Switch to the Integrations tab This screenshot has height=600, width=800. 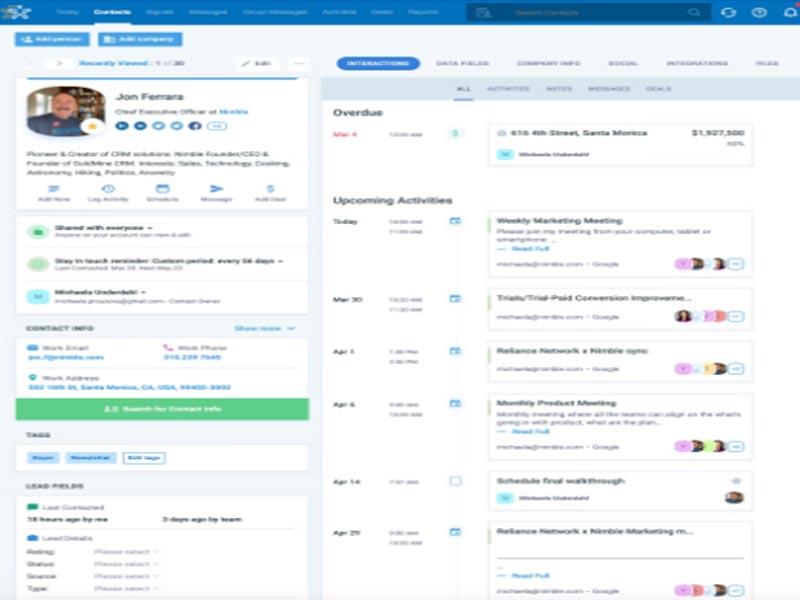click(x=697, y=63)
